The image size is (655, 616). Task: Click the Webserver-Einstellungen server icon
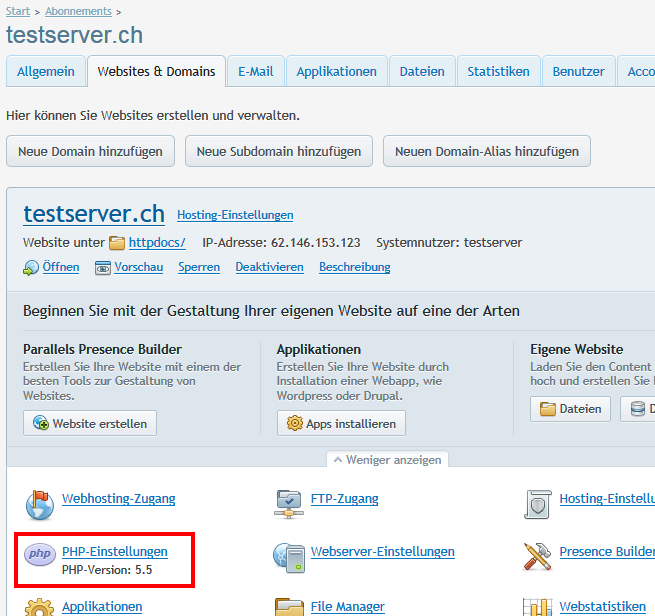coord(289,555)
